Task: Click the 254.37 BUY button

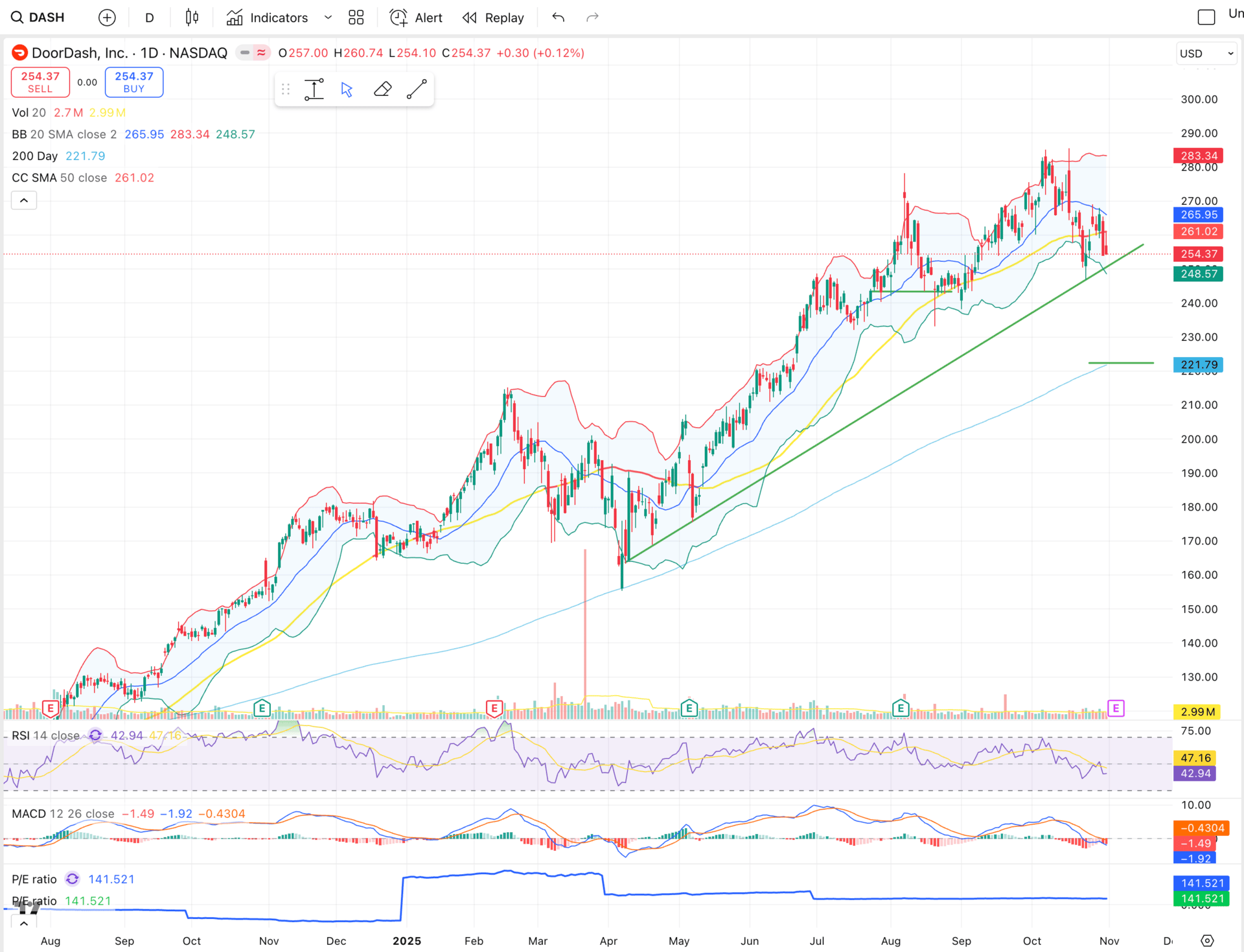Action: click(x=134, y=82)
